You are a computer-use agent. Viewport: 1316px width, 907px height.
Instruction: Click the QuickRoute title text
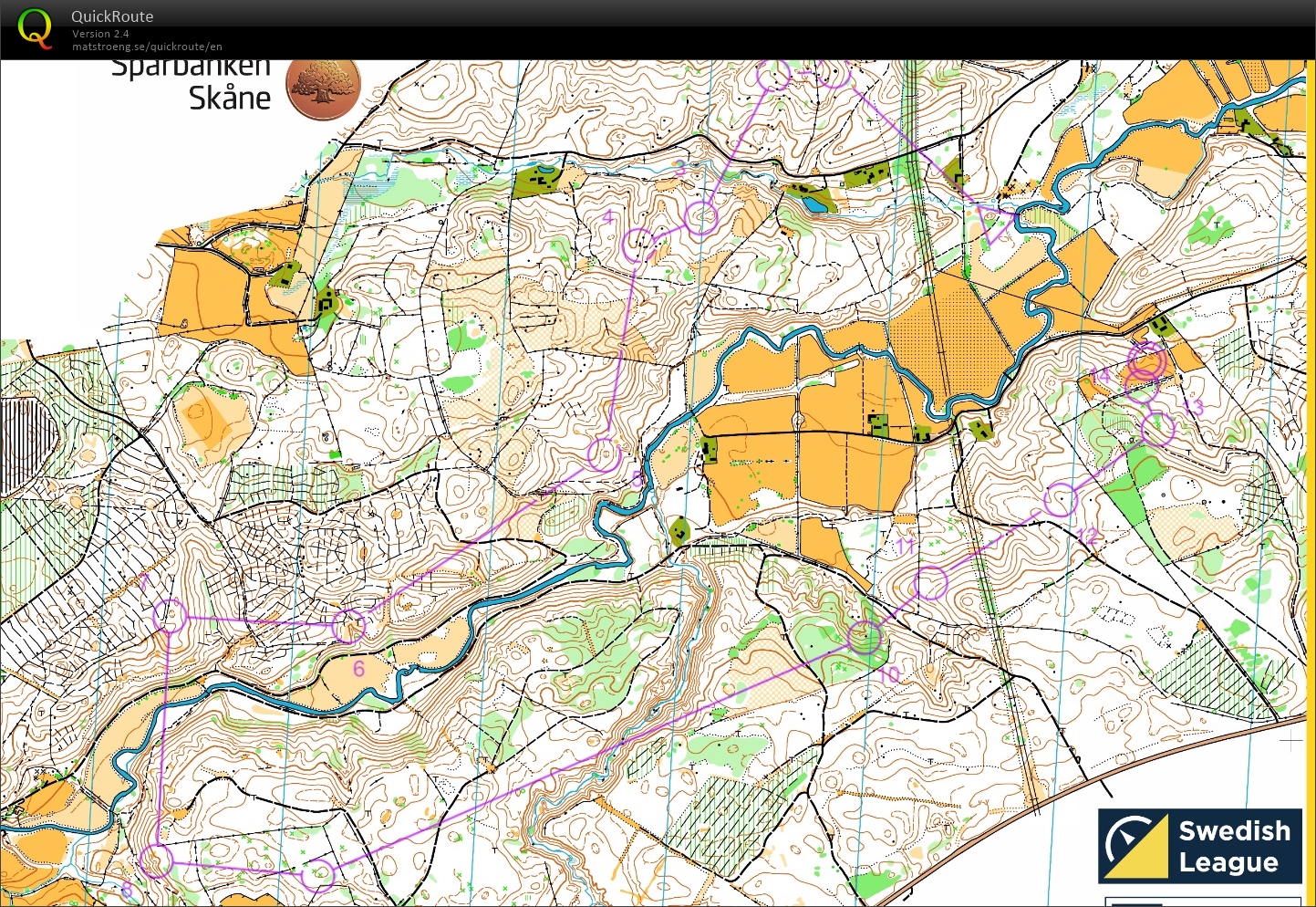pyautogui.click(x=112, y=16)
